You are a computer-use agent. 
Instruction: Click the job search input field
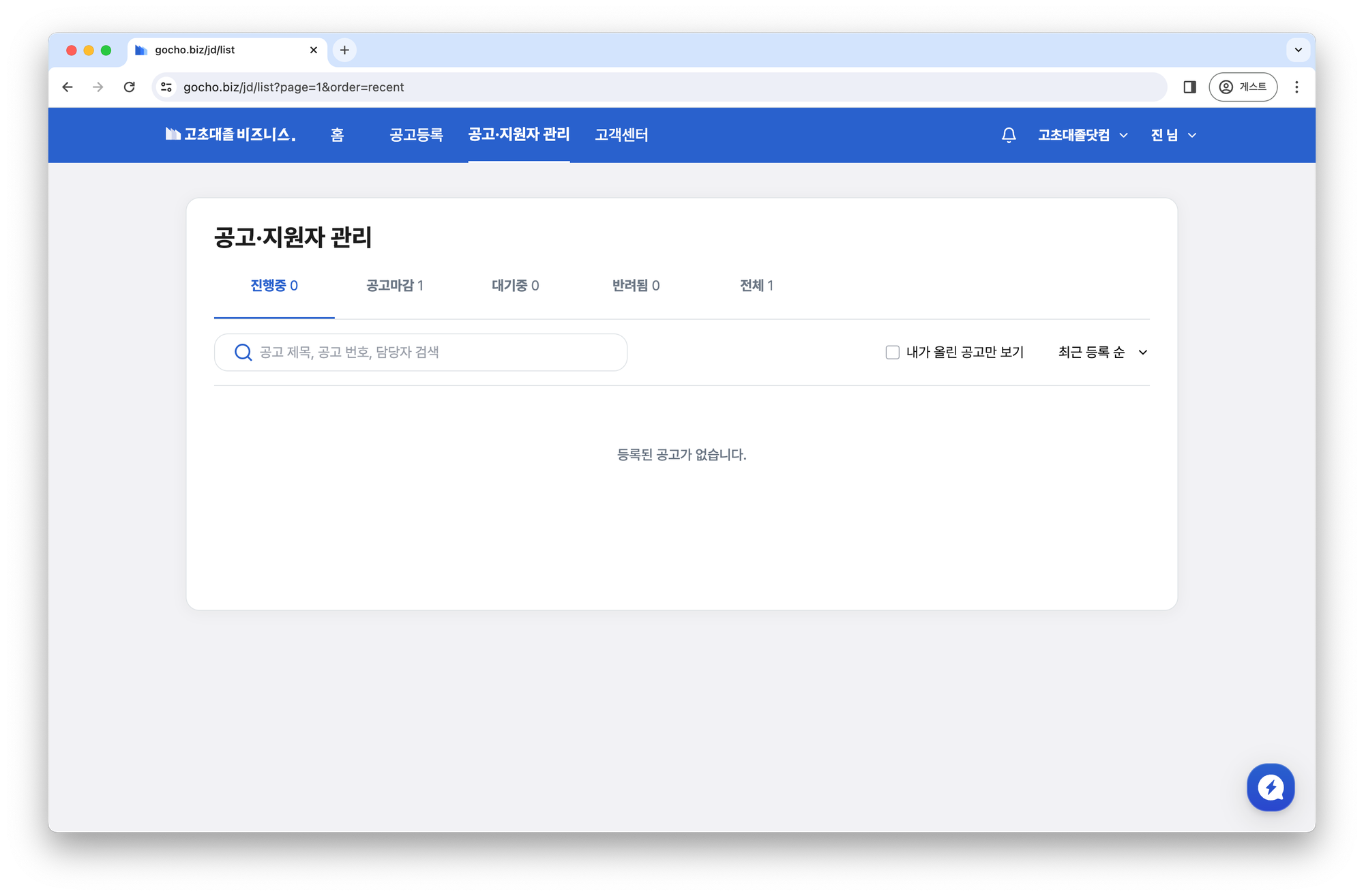click(421, 352)
